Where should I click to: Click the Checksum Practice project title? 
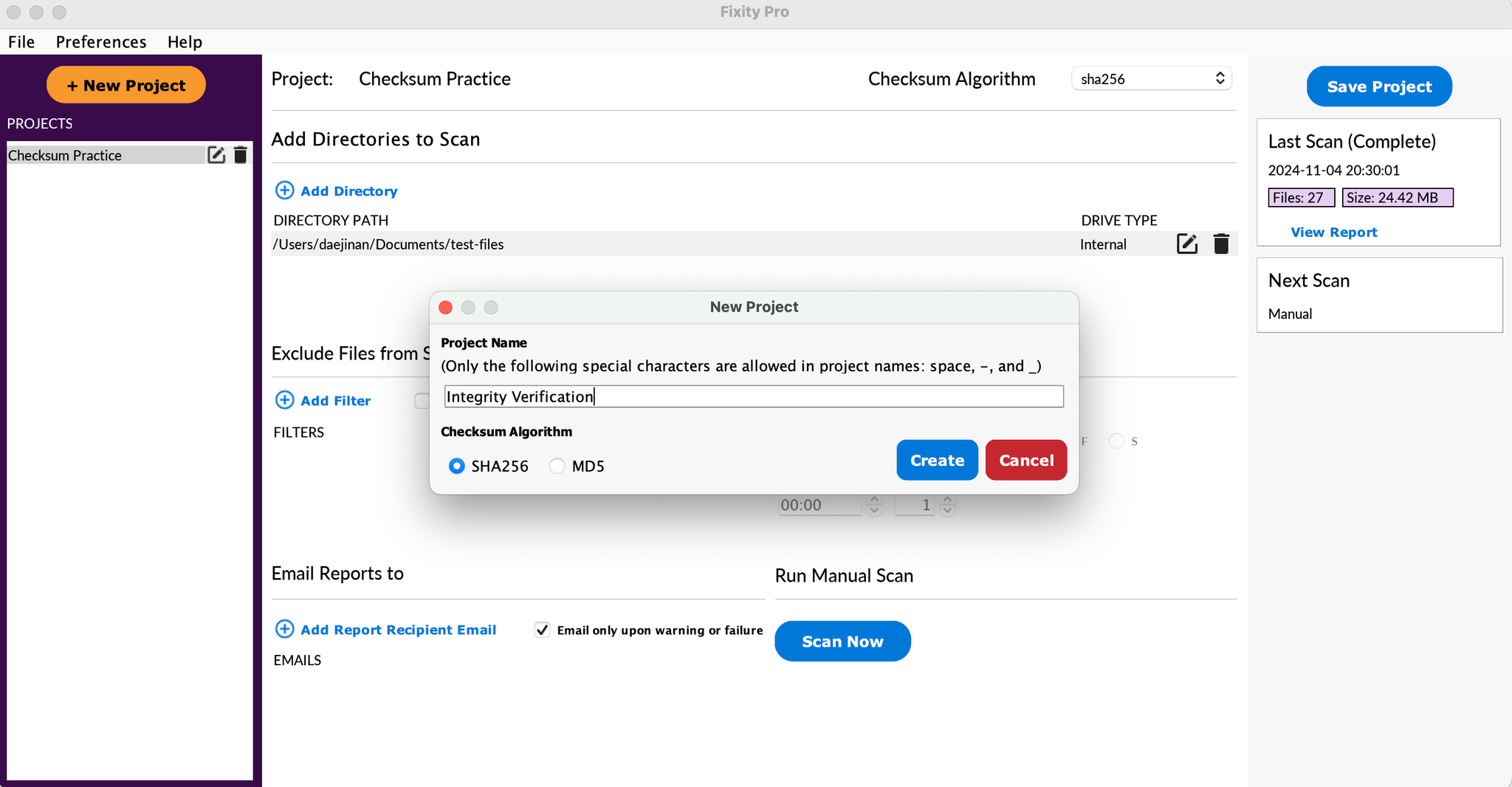434,79
